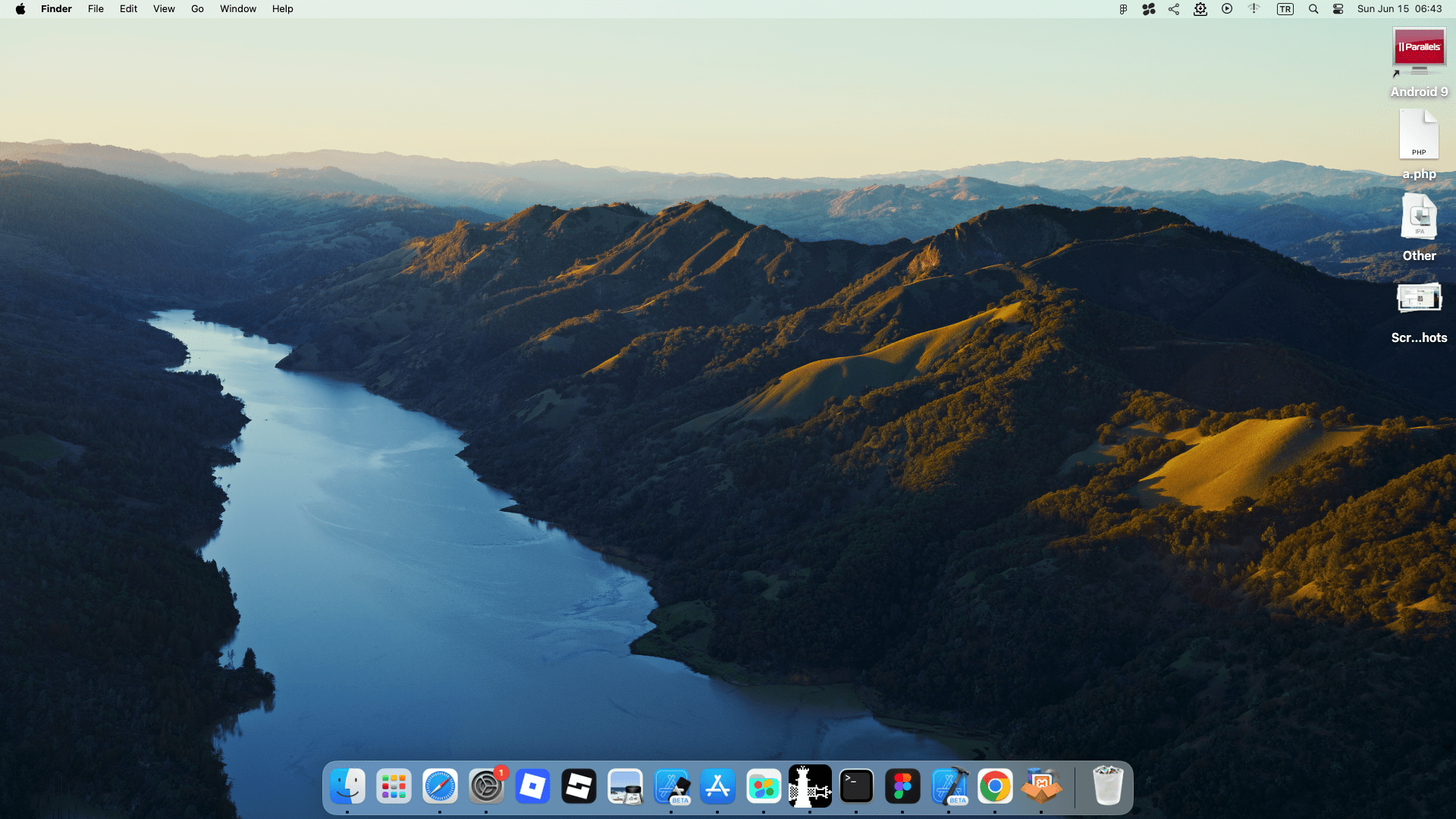Open Control Center toggles
Image resolution: width=1456 pixels, height=819 pixels.
[1338, 8]
